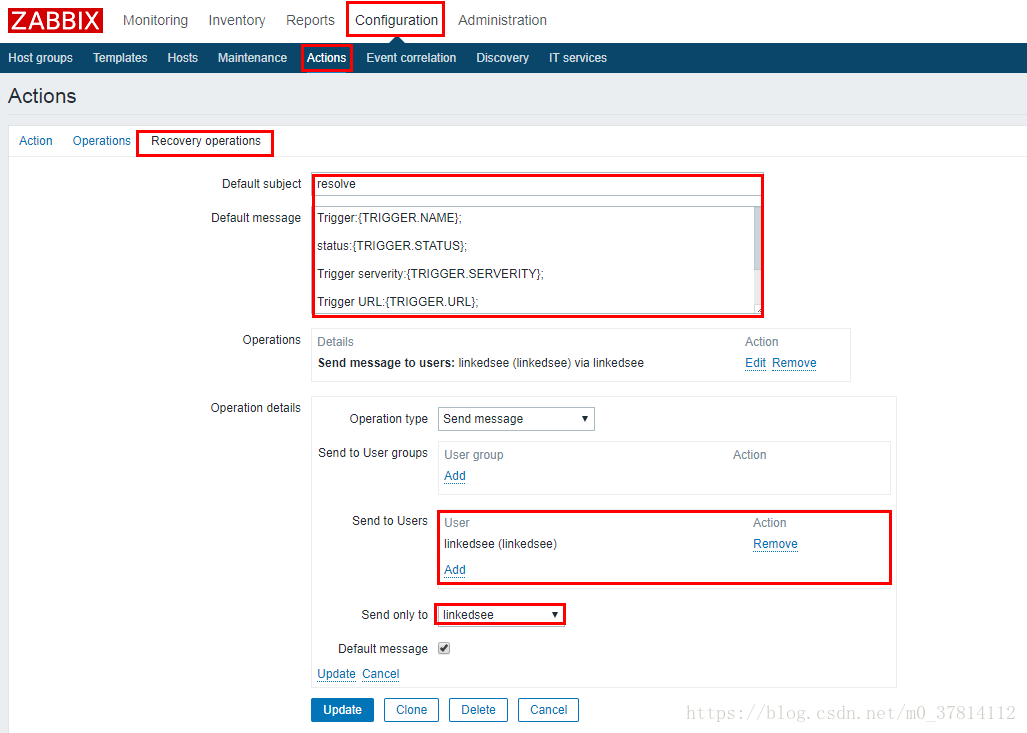
Task: Open the Monitoring menu
Action: pos(155,20)
